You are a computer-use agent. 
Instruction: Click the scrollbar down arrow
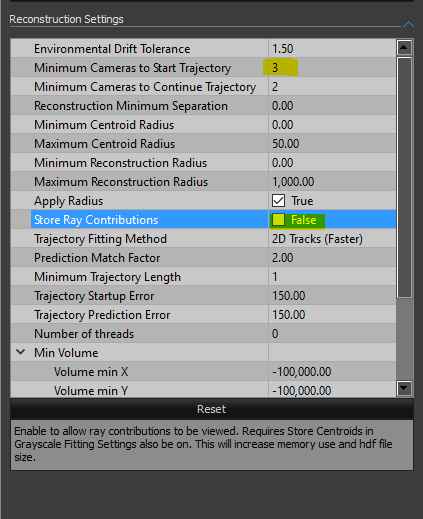point(404,388)
